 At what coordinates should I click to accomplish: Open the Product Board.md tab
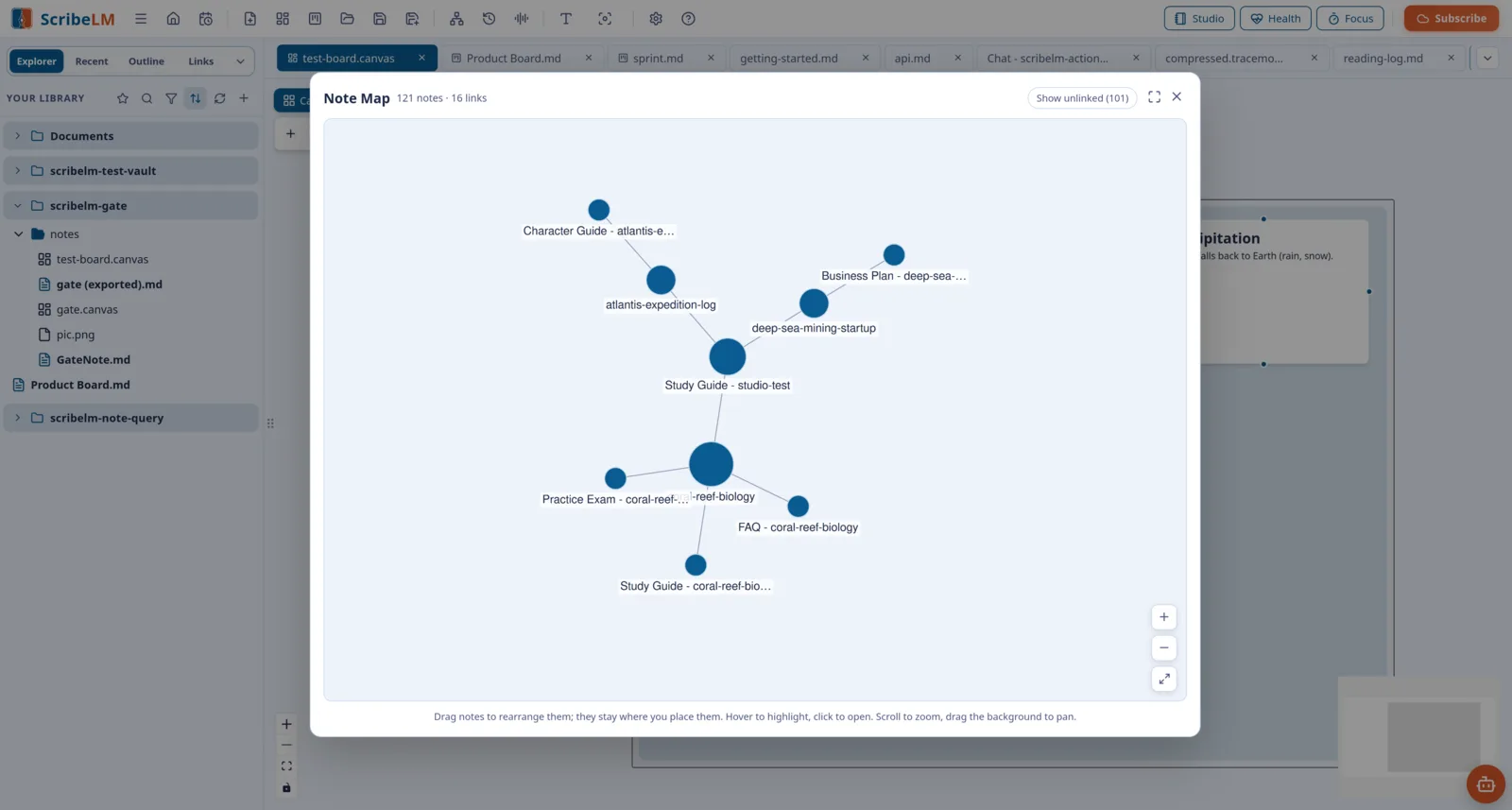click(513, 59)
